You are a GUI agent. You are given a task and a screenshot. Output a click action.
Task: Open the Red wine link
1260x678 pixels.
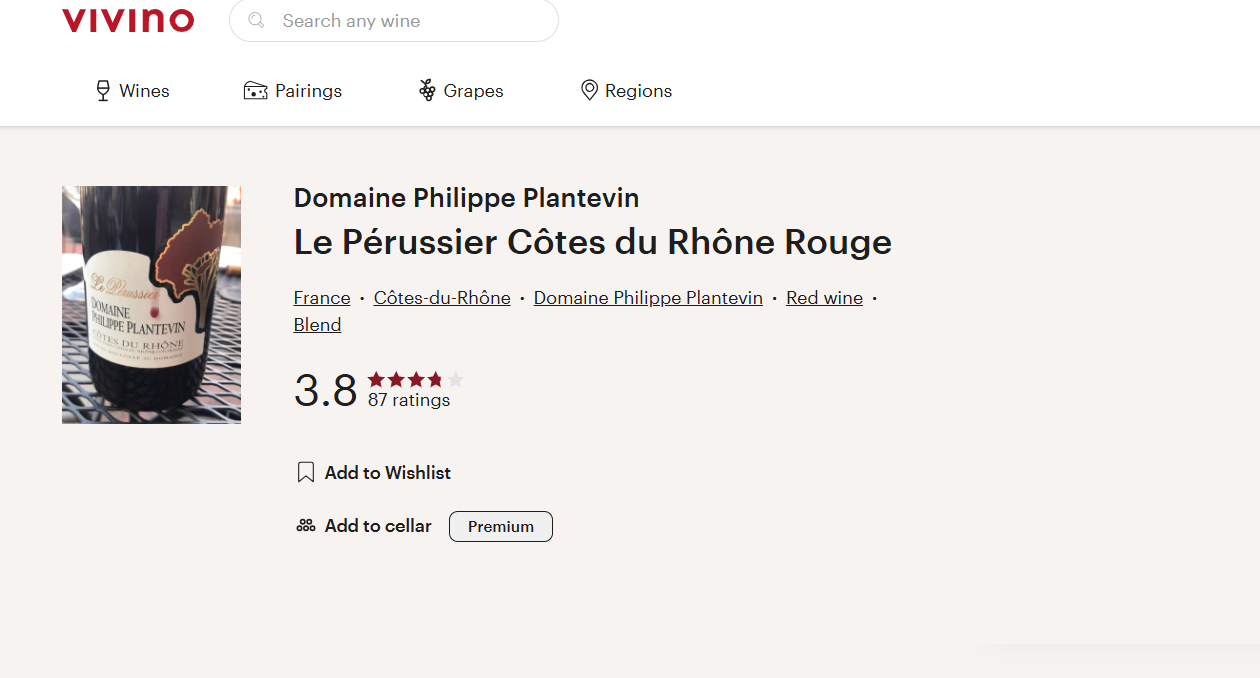(x=824, y=298)
